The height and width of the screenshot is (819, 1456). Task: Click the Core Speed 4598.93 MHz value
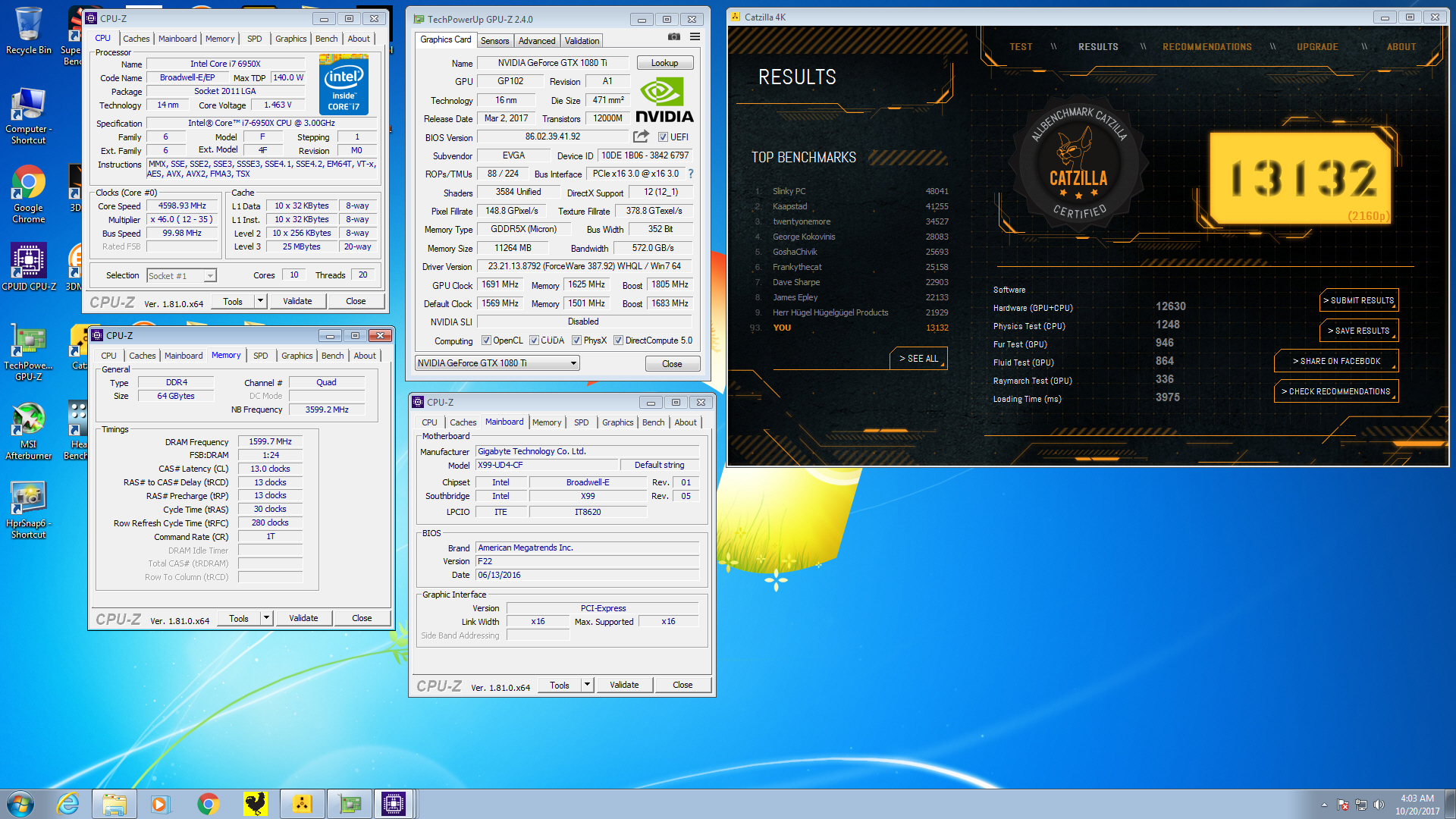click(182, 206)
